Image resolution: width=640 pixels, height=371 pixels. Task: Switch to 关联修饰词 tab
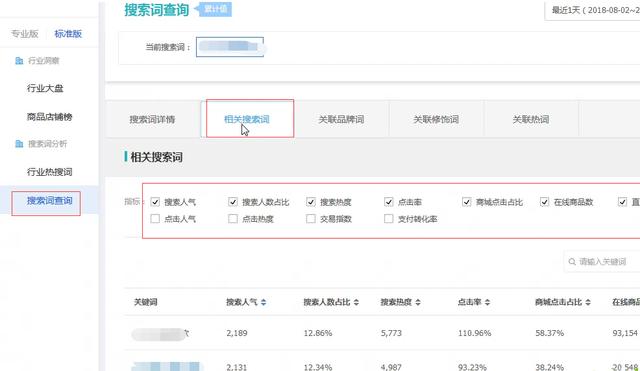pos(436,120)
